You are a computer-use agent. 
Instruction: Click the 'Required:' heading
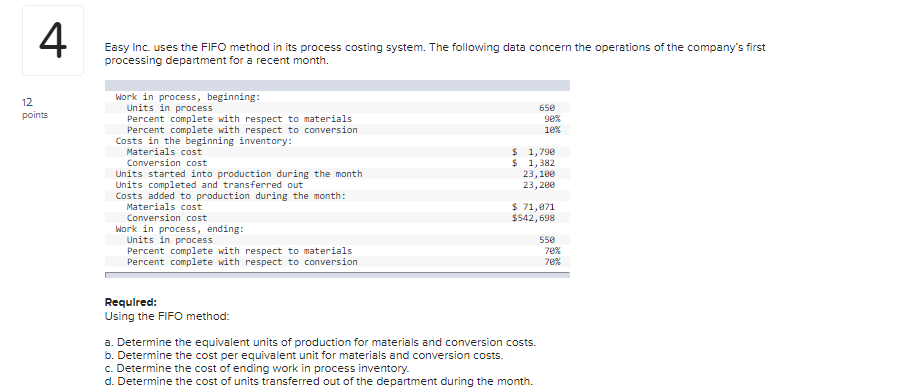tap(131, 303)
